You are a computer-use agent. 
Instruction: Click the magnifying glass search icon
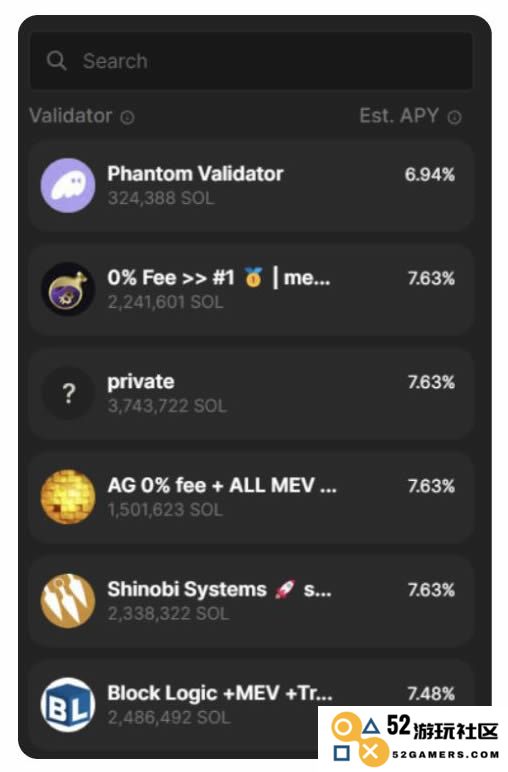pyautogui.click(x=56, y=61)
